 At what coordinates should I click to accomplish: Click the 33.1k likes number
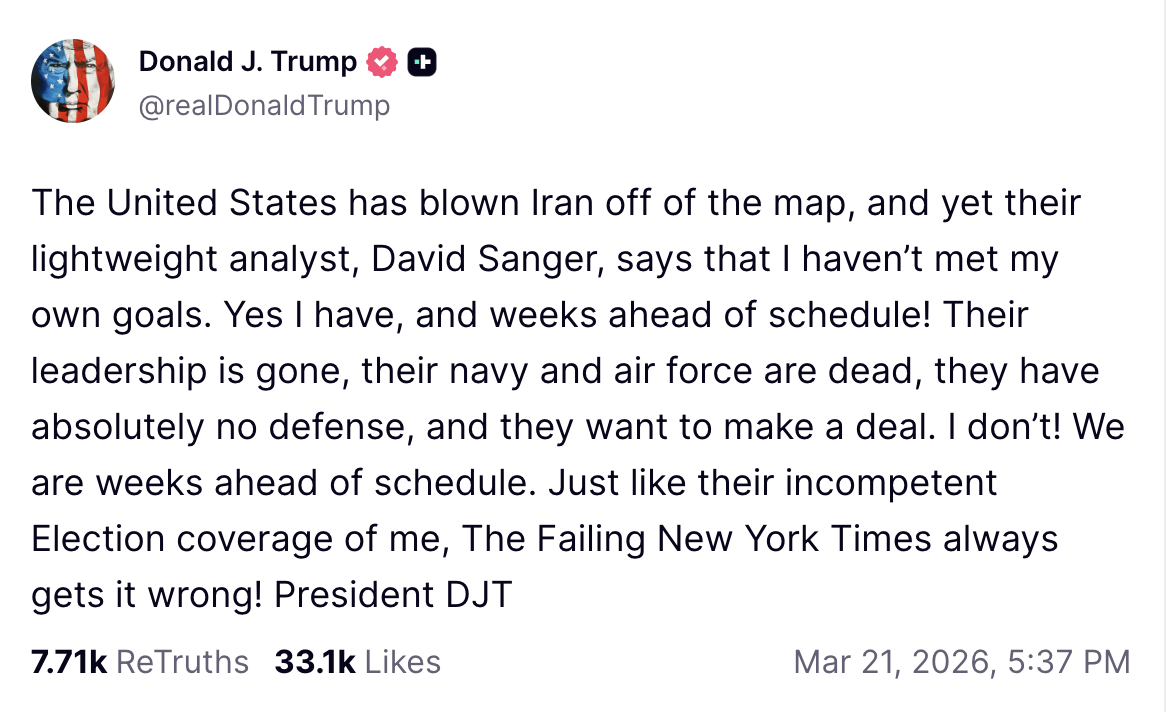314,662
